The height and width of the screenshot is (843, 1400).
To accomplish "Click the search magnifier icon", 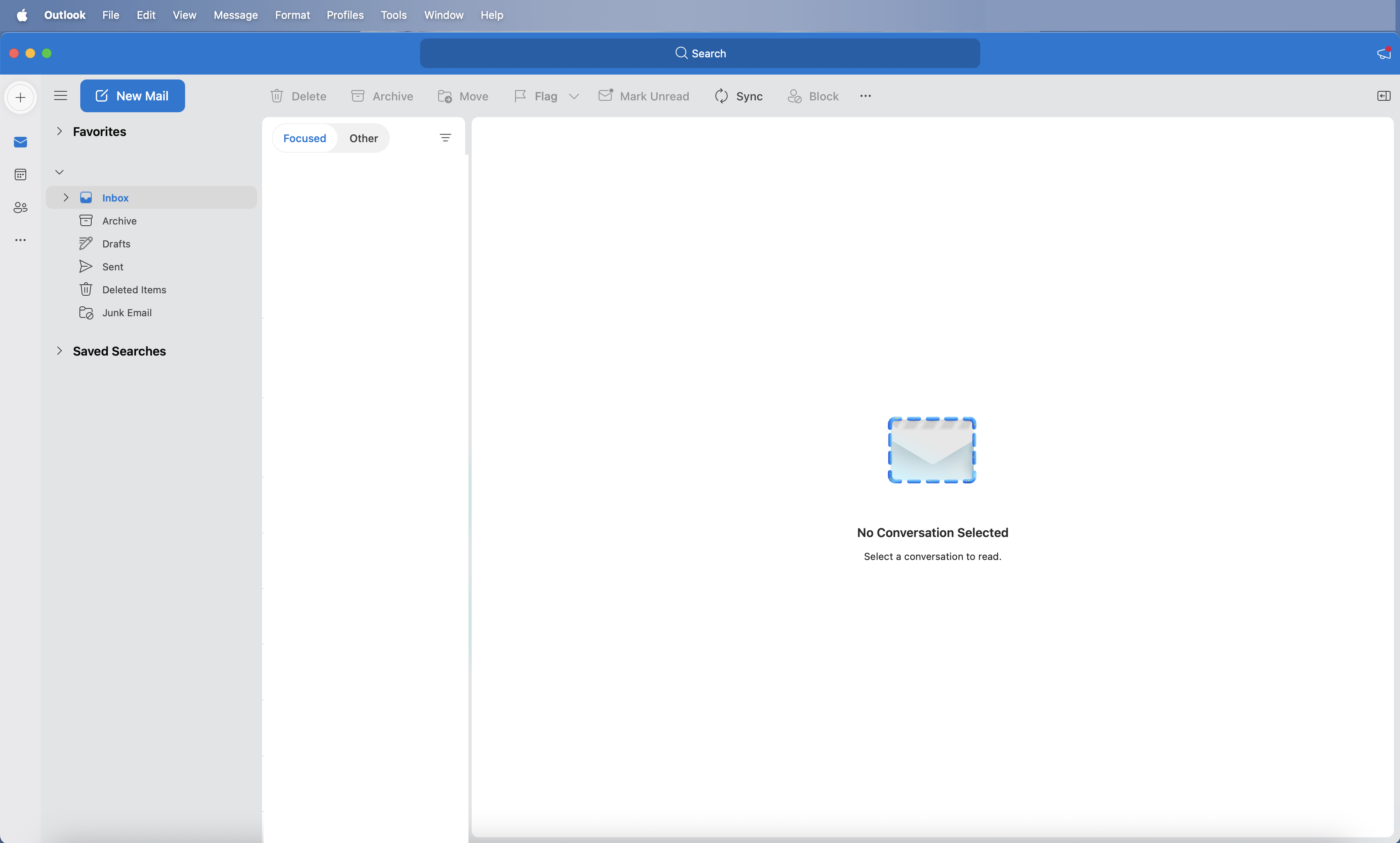I will [681, 53].
